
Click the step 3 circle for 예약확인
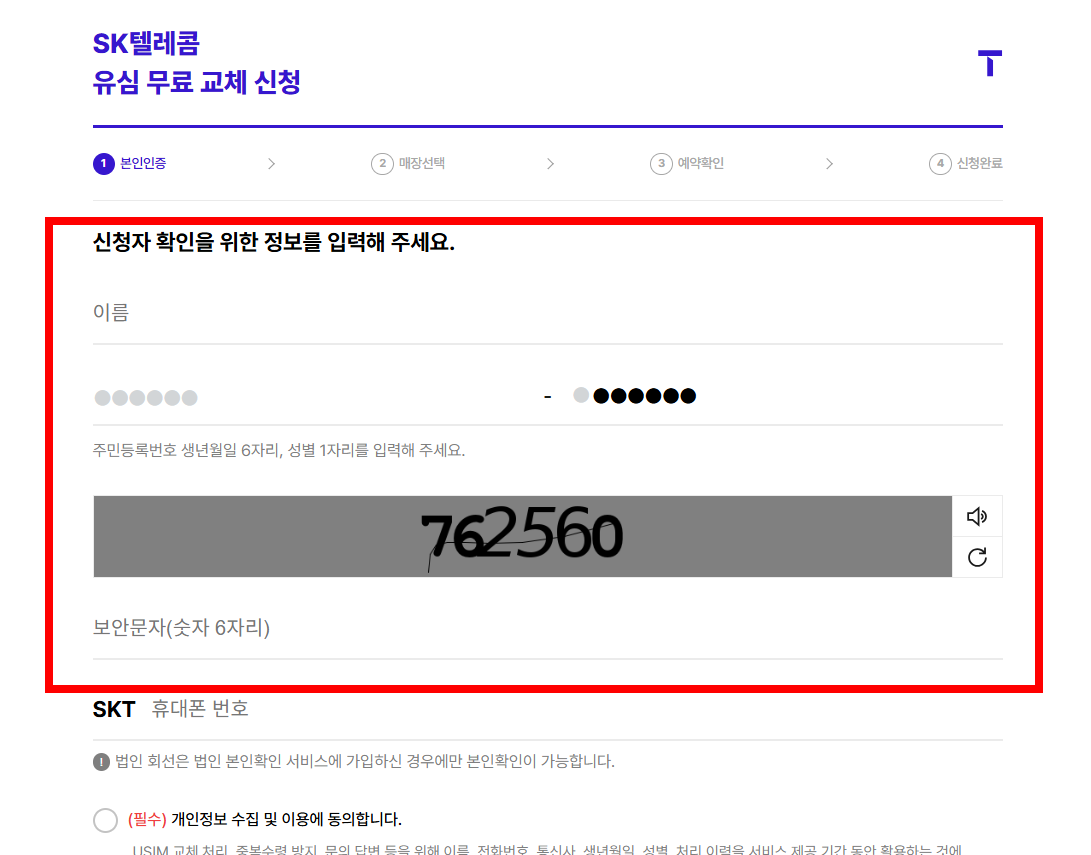[x=661, y=163]
